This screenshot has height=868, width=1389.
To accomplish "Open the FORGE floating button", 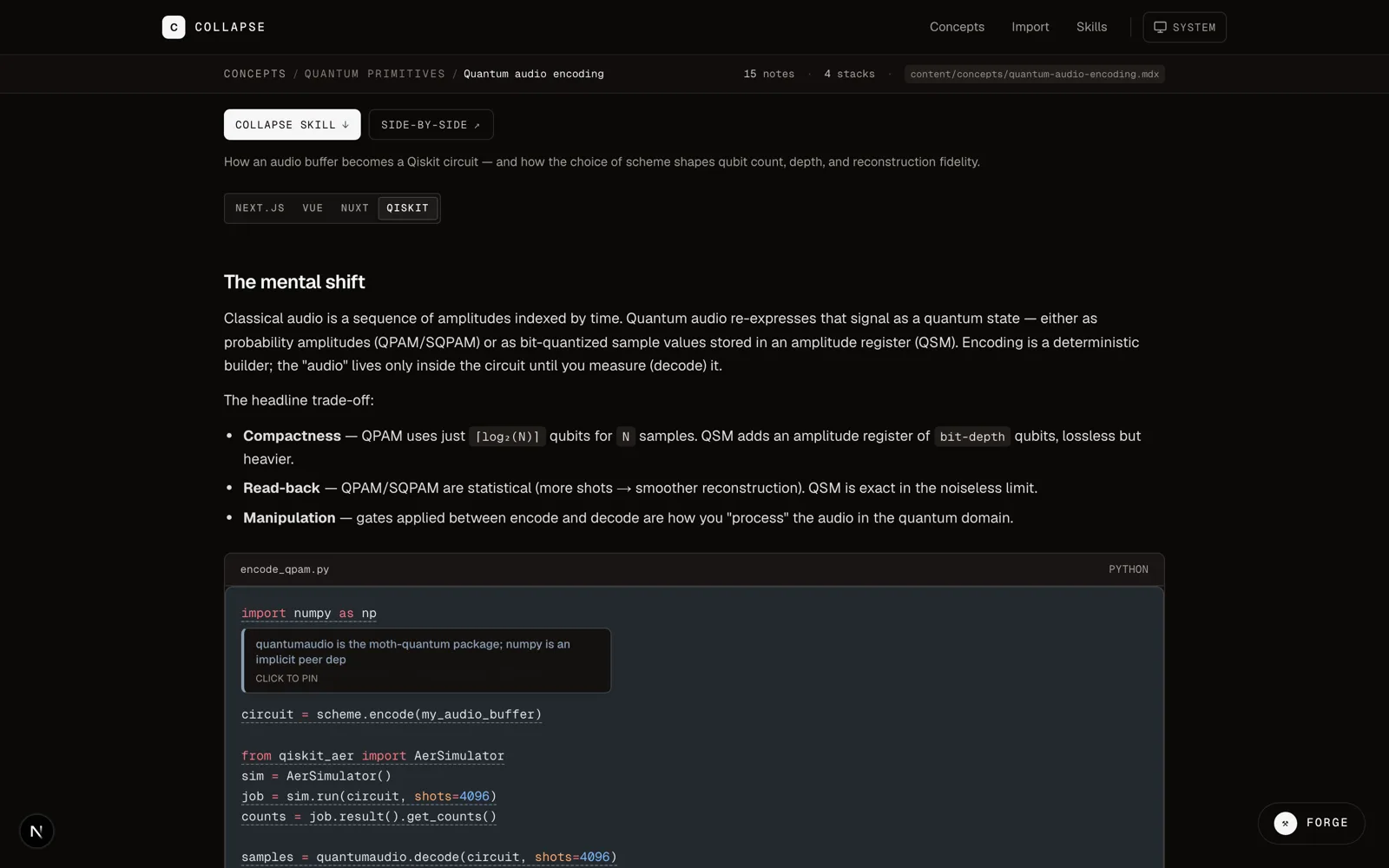I will [x=1311, y=823].
